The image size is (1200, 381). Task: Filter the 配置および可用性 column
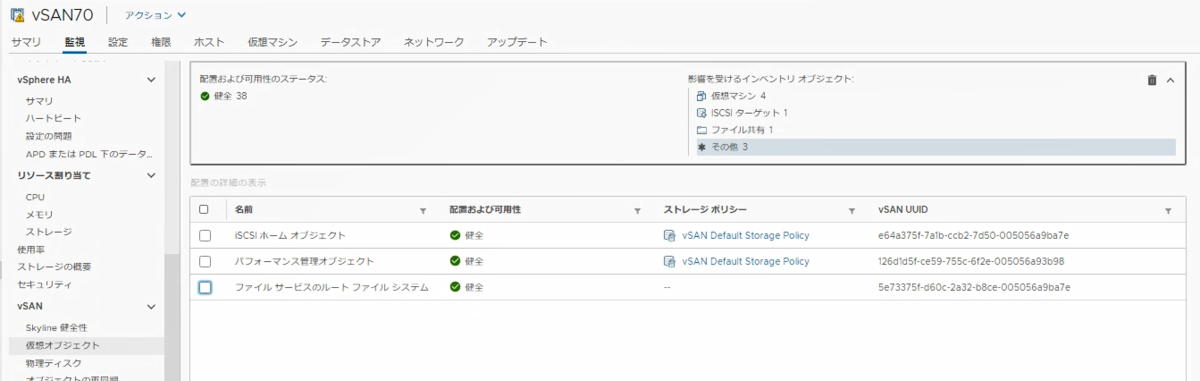(x=637, y=211)
